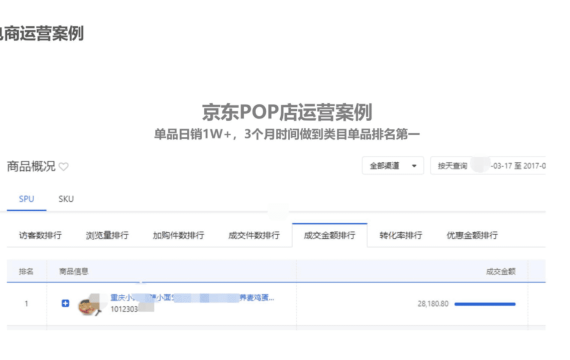Select the 成交件数排行 ranking tab
The image size is (570, 360).
point(254,236)
